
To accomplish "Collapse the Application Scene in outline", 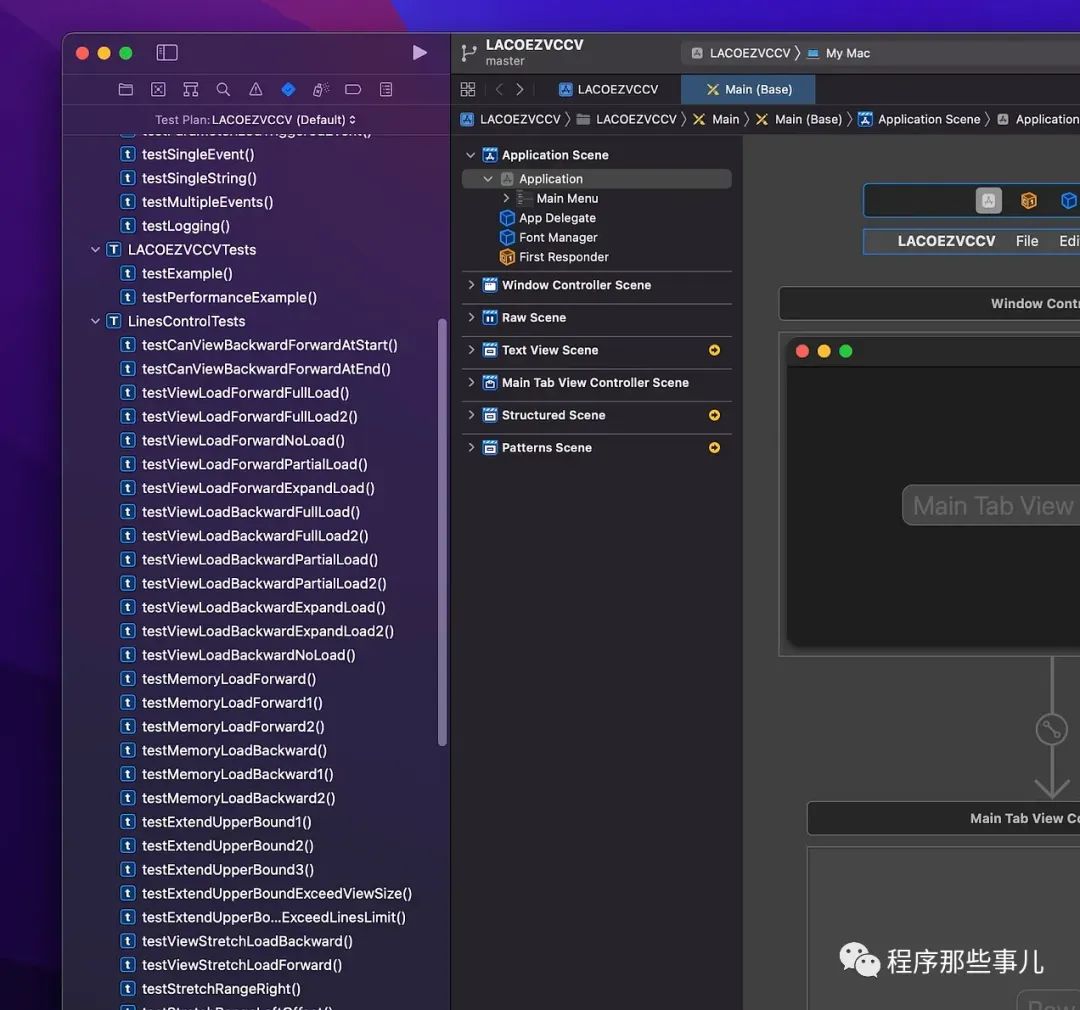I will click(470, 155).
